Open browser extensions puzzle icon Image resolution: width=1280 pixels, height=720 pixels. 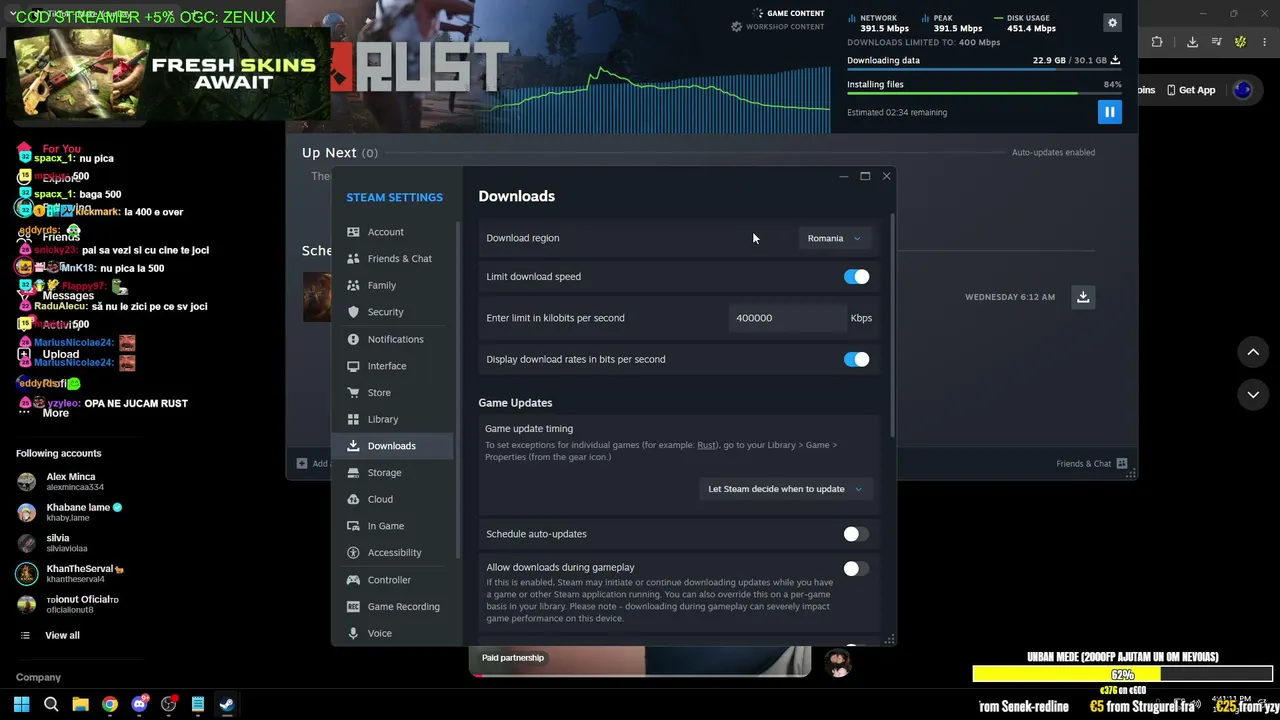click(x=1157, y=42)
